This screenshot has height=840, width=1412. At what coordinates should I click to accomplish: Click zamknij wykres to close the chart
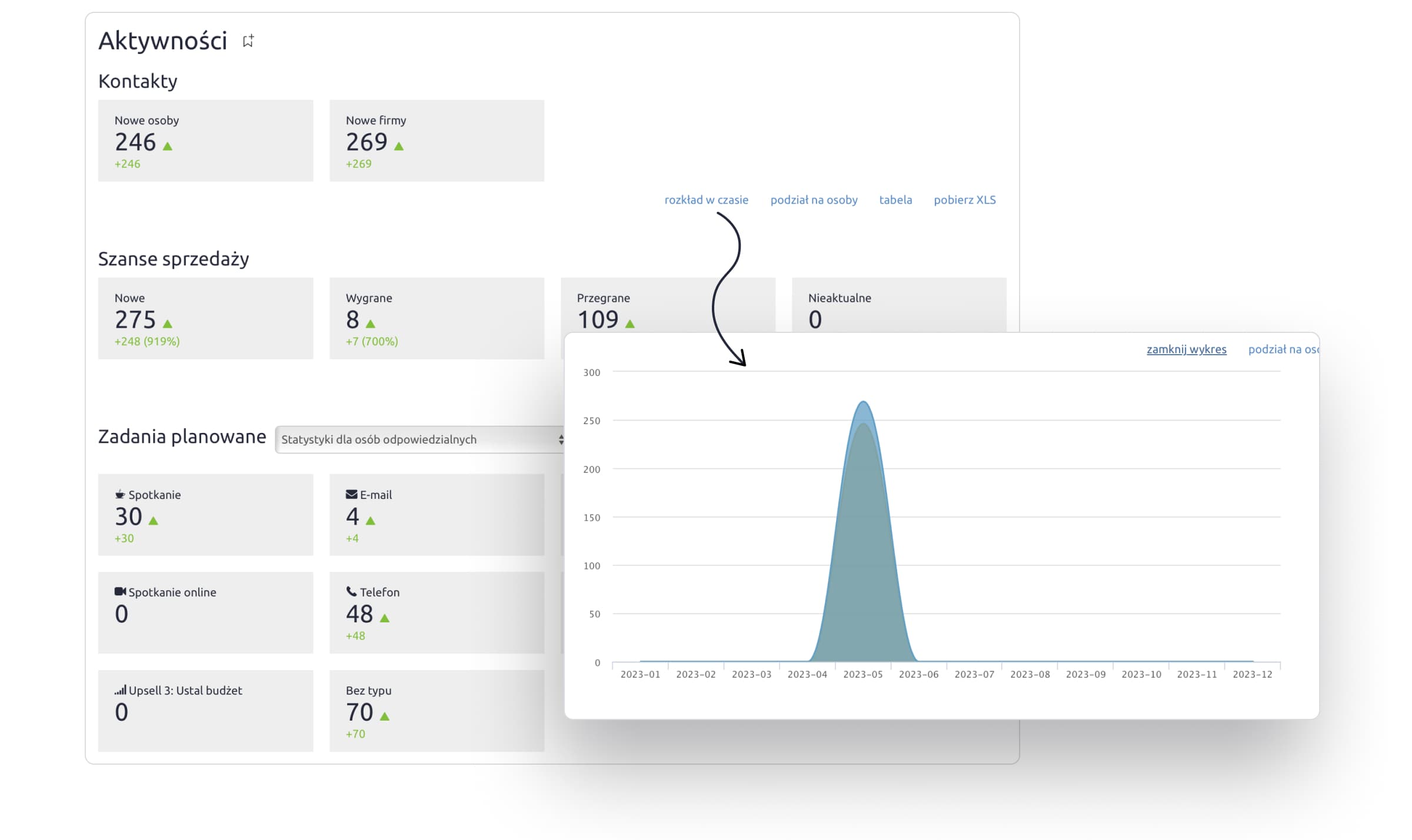point(1187,349)
